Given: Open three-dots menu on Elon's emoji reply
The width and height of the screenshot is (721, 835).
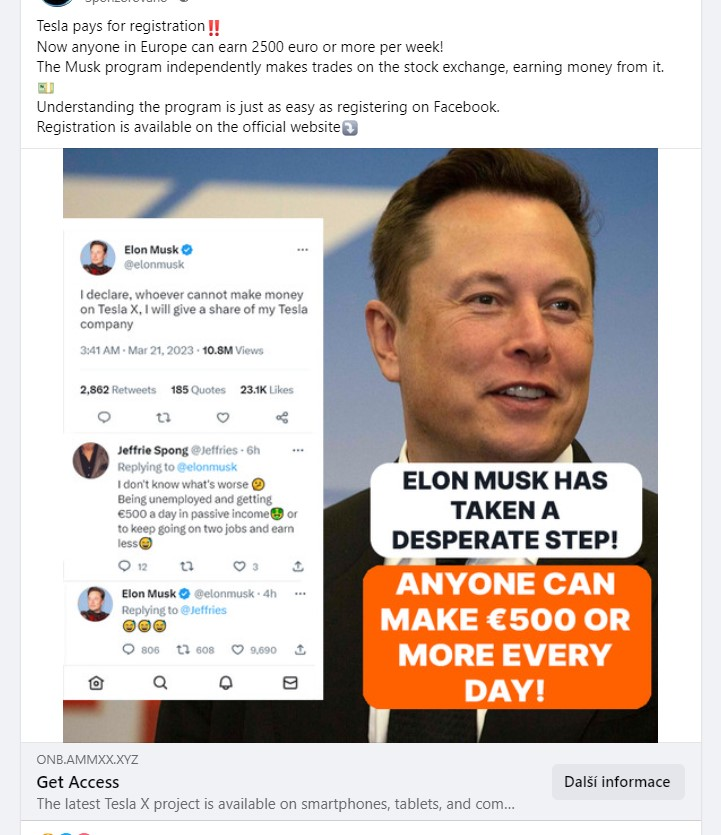Looking at the screenshot, I should (x=300, y=593).
